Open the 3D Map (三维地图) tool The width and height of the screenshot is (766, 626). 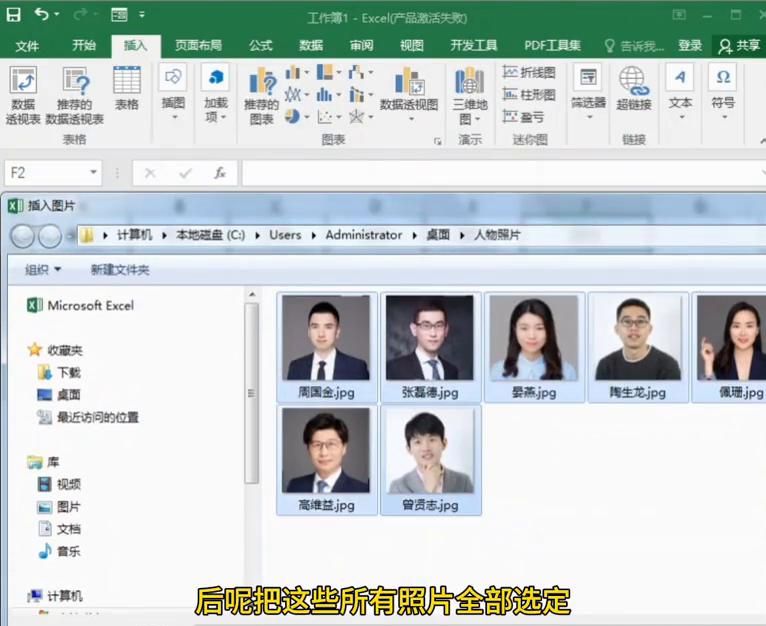(x=470, y=95)
